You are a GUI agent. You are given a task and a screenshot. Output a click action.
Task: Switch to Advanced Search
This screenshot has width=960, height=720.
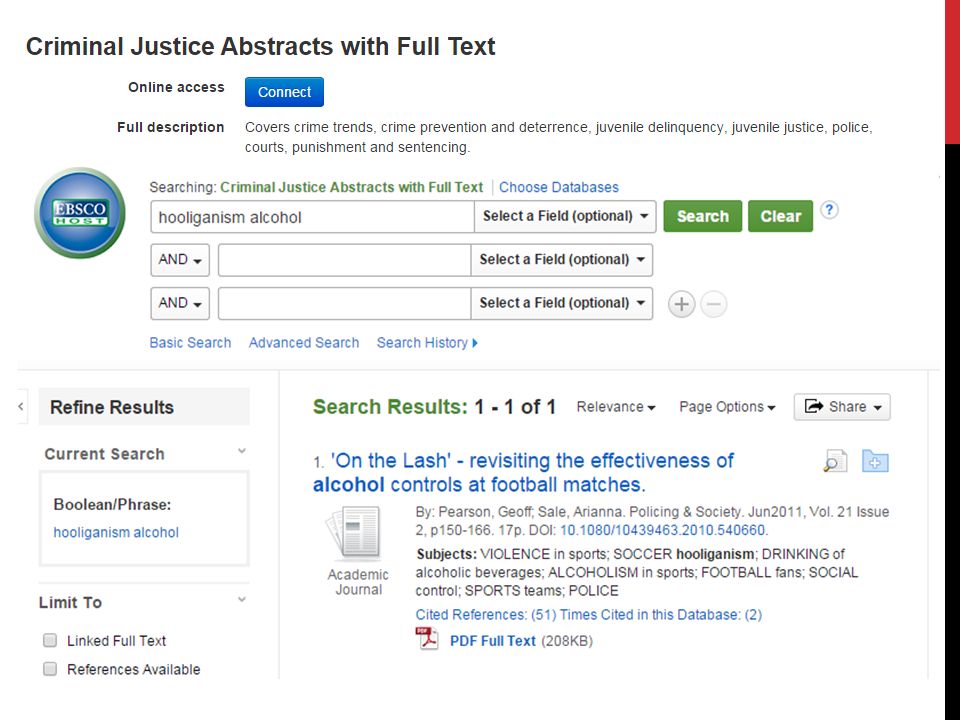304,343
